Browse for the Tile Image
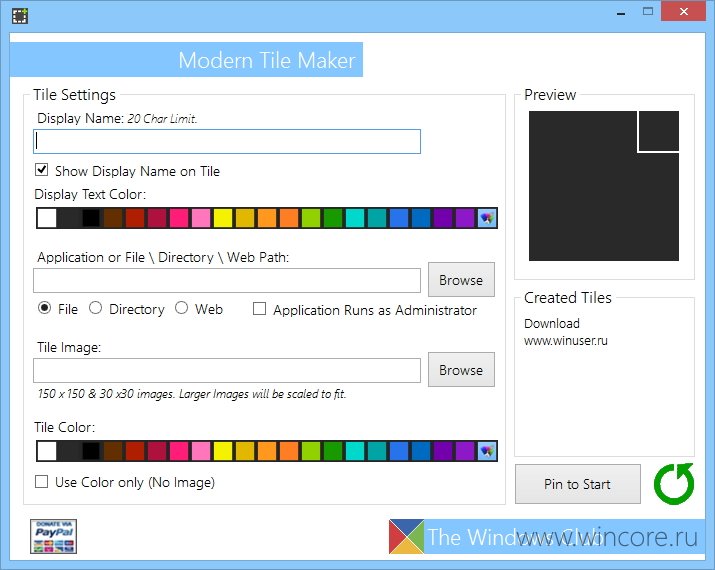 click(461, 369)
